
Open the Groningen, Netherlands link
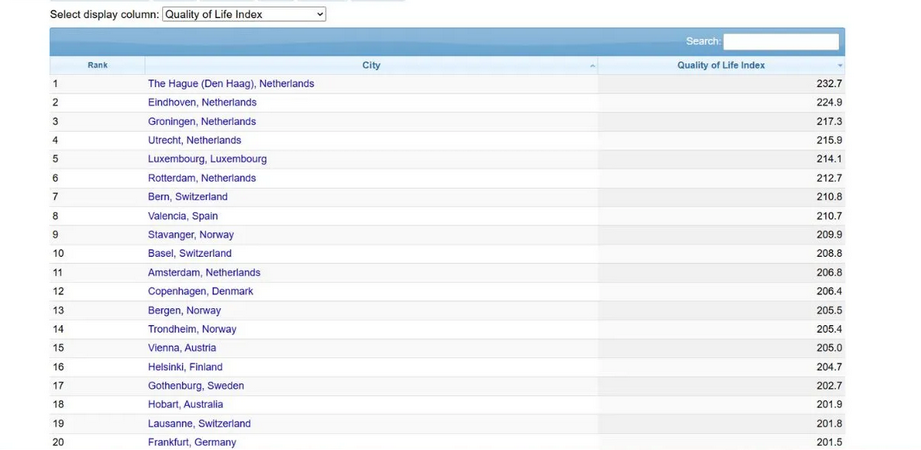coord(202,121)
